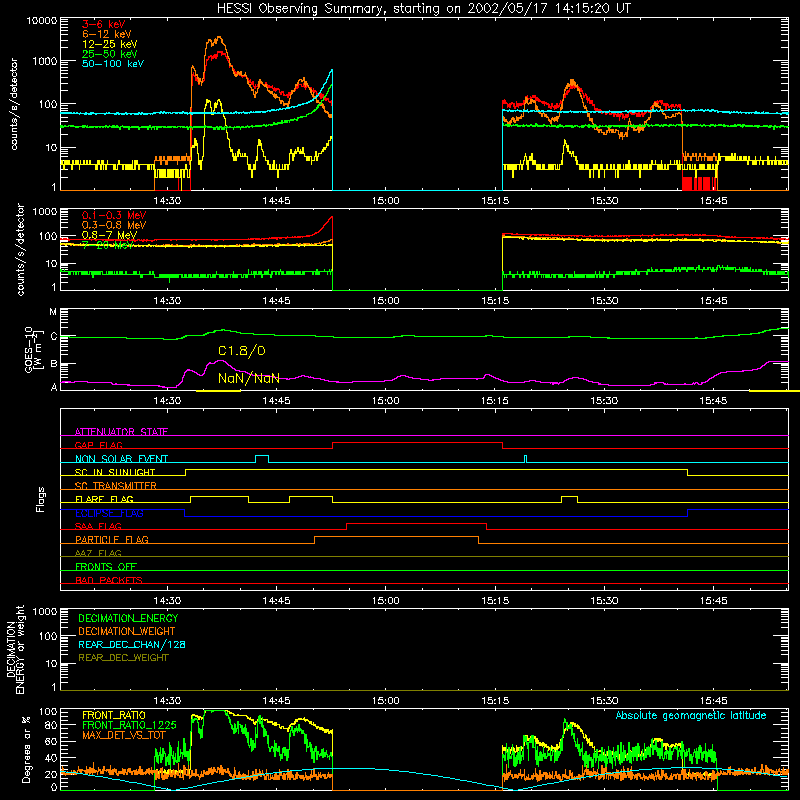
Task: Click the 0.3-0.8 MeV legend entry
Action: pos(114,225)
